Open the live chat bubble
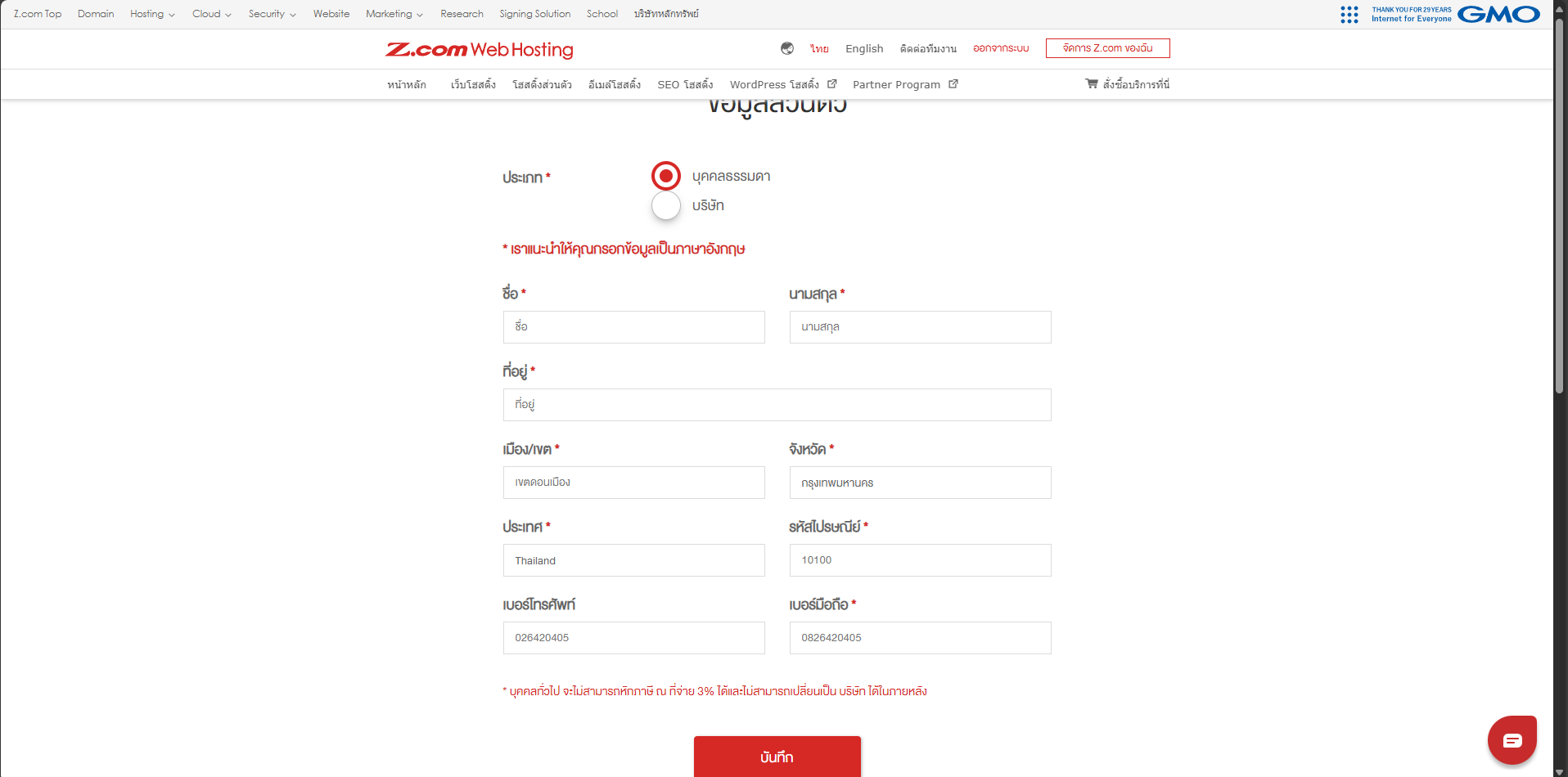 pos(1512,740)
